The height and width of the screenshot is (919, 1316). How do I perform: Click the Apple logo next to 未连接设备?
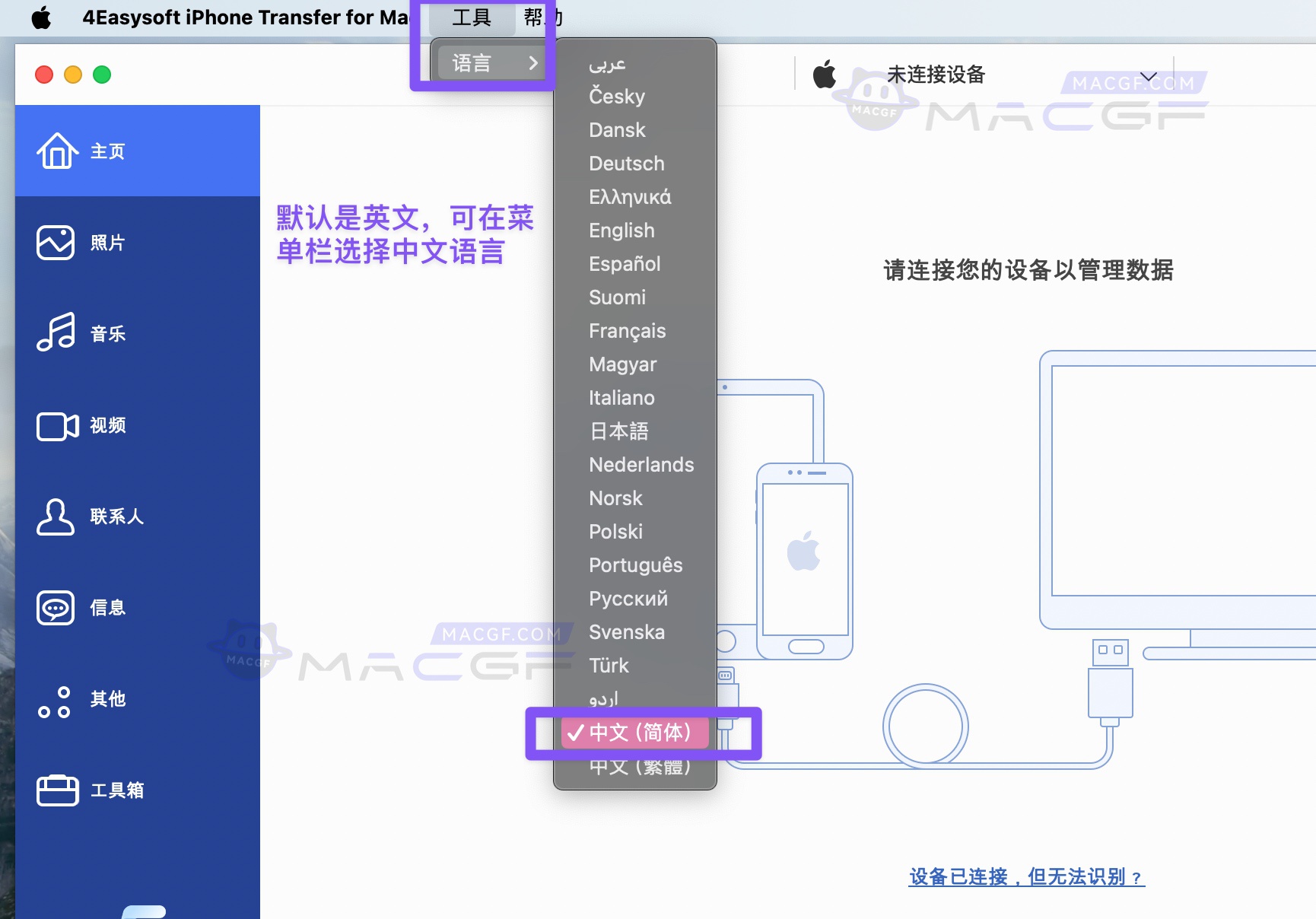[x=825, y=74]
